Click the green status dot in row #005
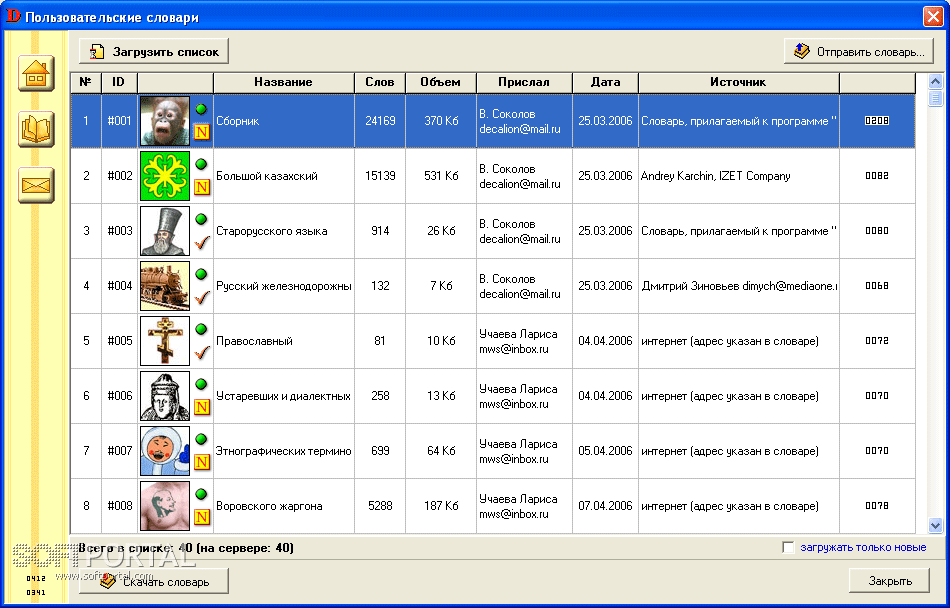This screenshot has width=950, height=608. coord(202,329)
